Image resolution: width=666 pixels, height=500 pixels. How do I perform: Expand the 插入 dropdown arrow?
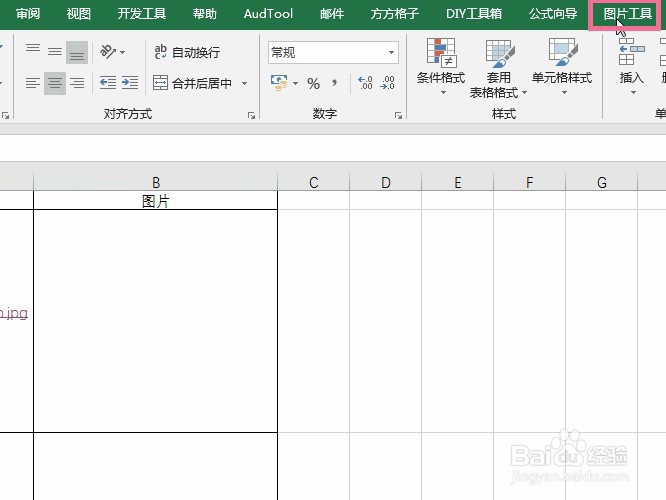pos(633,93)
